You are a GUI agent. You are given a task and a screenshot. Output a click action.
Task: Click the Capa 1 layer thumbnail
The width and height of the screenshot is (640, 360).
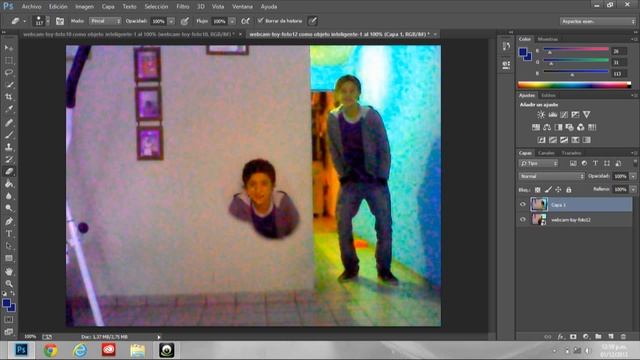(x=539, y=204)
